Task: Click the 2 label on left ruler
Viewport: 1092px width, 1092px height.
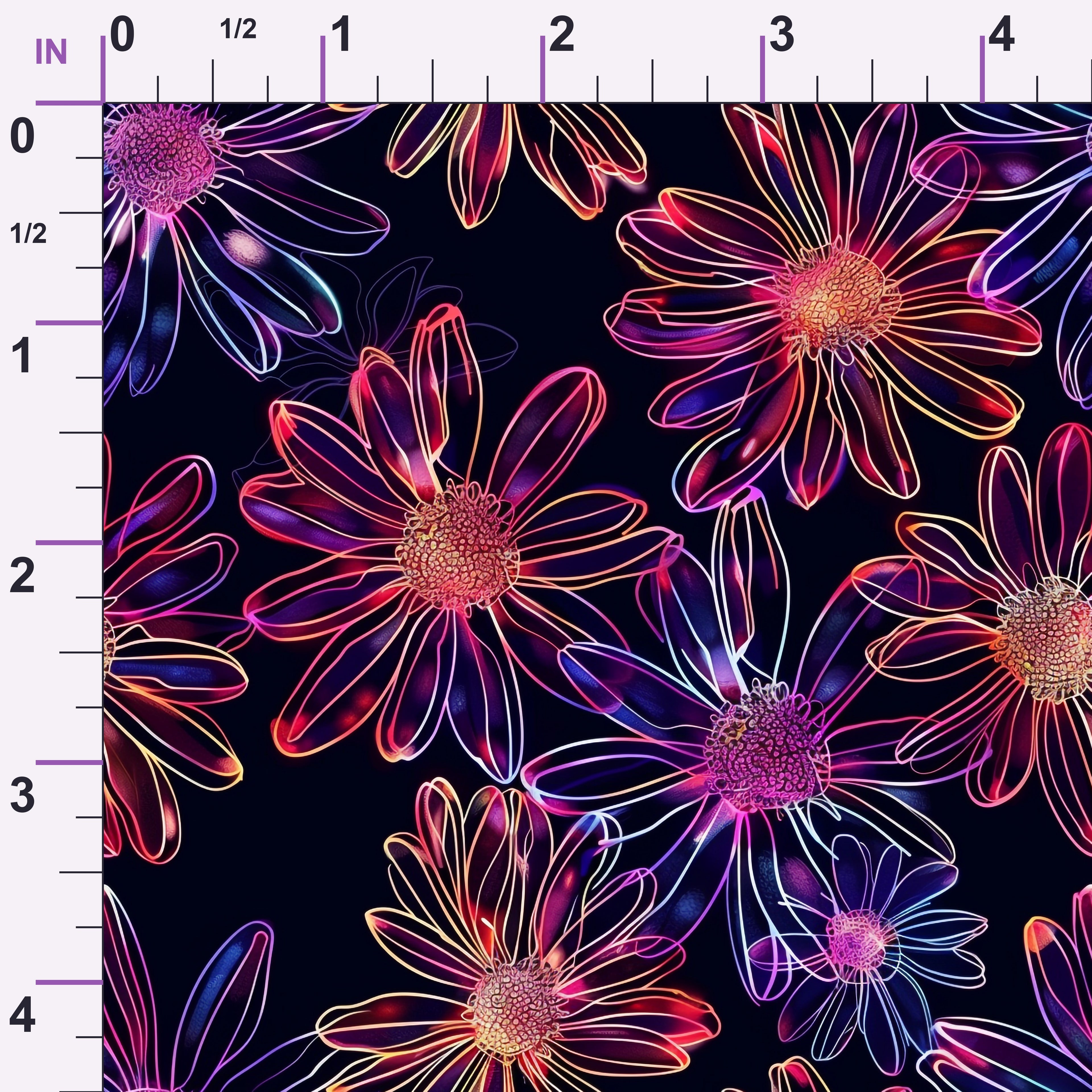Action: 23,576
